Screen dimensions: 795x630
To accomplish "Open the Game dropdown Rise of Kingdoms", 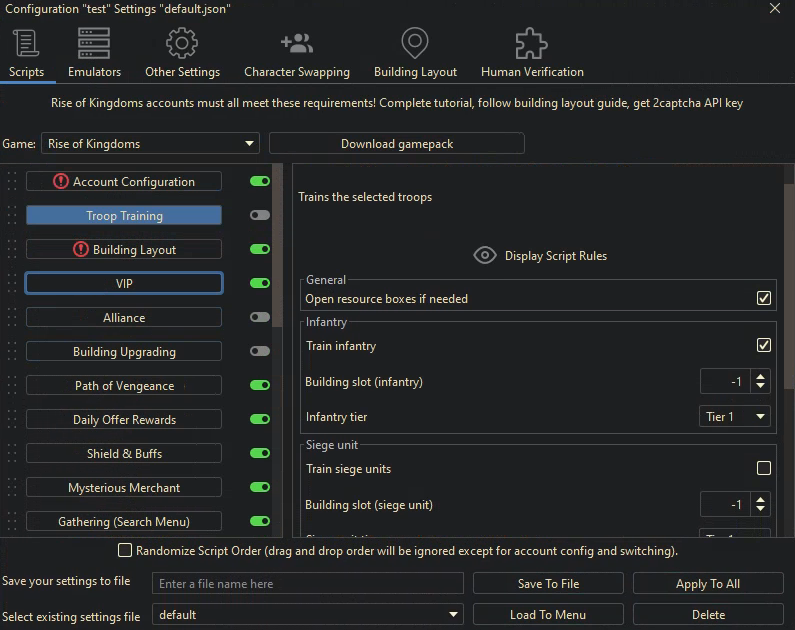I will (x=150, y=143).
